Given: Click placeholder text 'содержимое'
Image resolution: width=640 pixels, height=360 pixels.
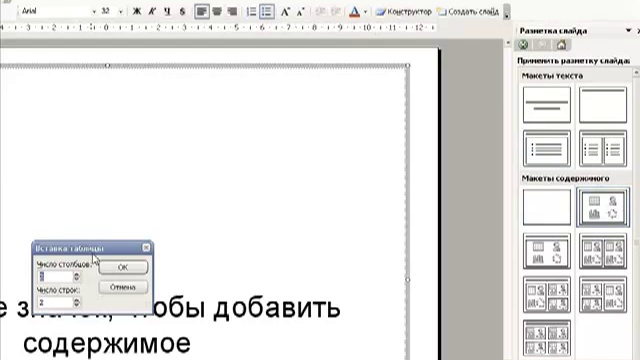Looking at the screenshot, I should tap(107, 343).
